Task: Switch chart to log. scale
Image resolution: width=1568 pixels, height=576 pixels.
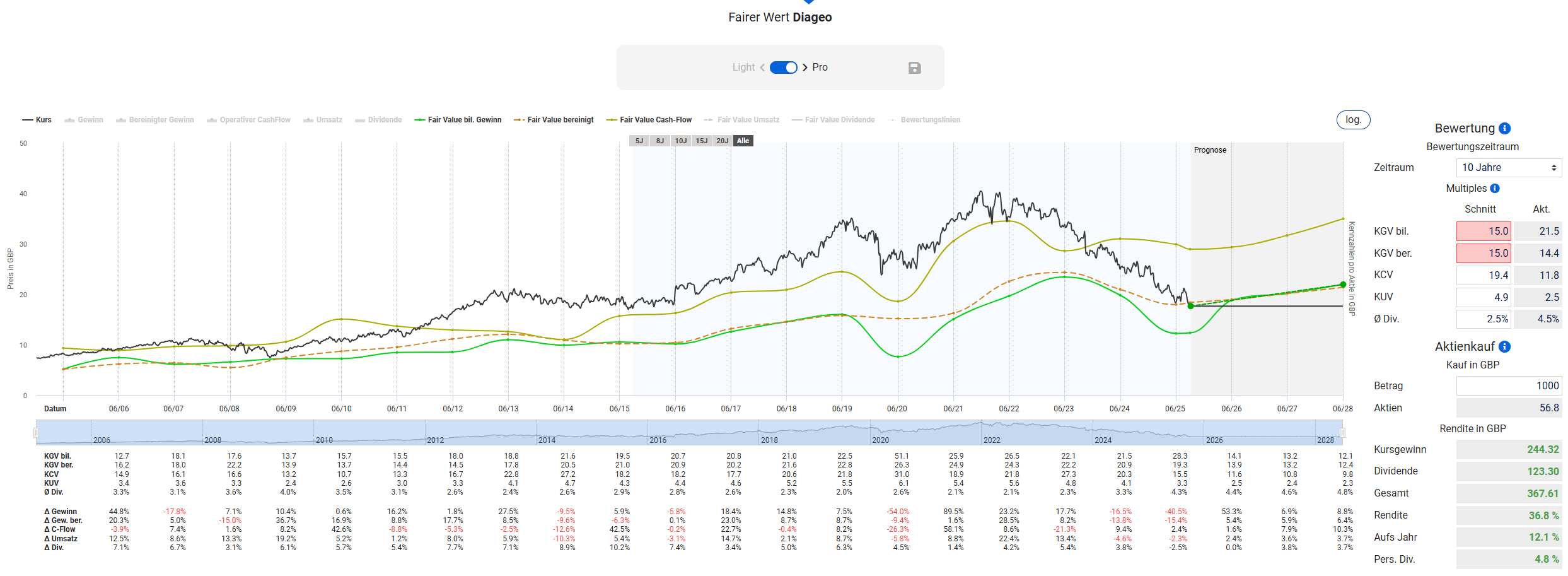Action: pyautogui.click(x=1353, y=120)
